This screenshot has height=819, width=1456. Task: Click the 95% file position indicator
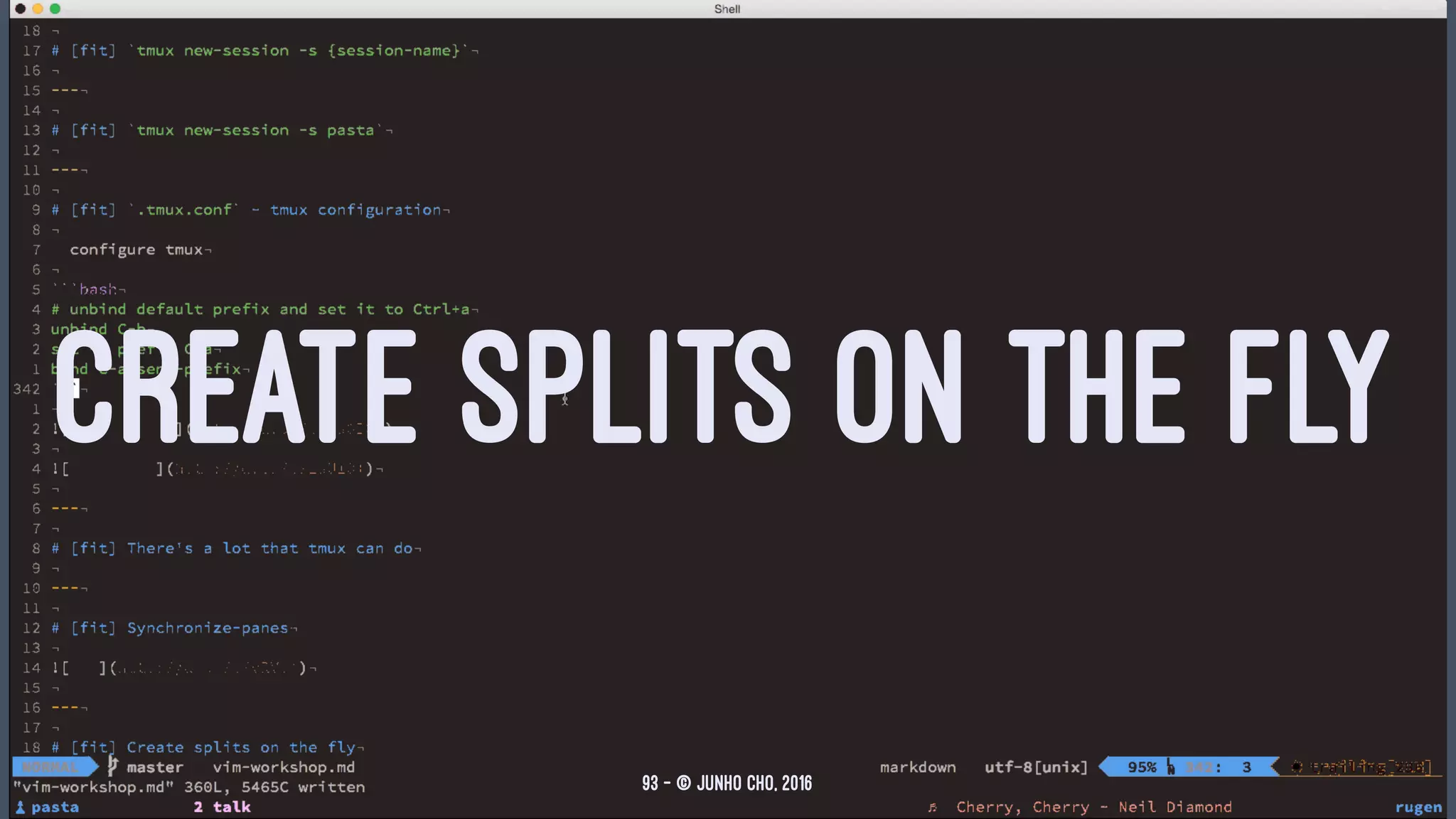coord(1141,767)
